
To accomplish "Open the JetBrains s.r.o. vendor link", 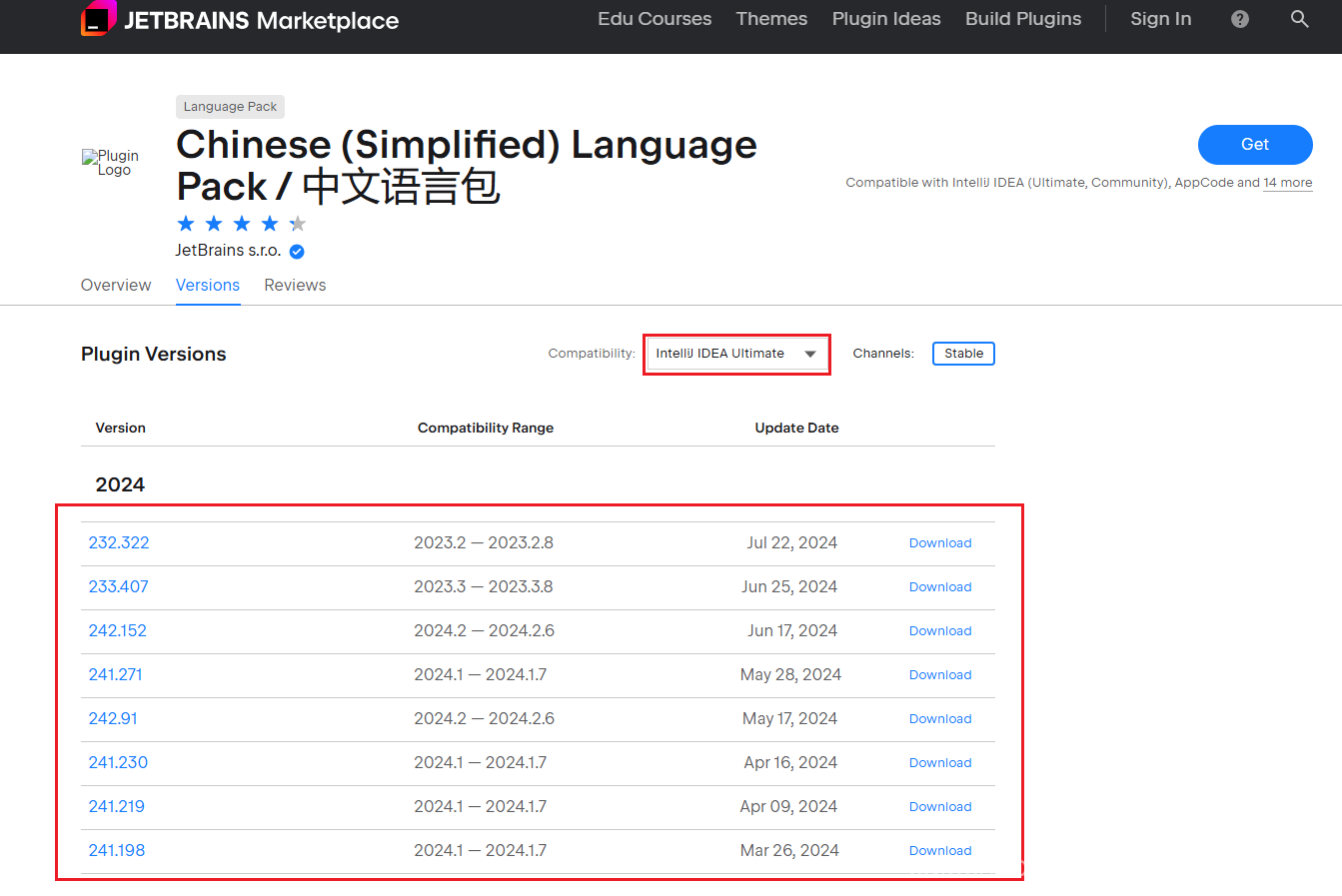I will tap(228, 251).
